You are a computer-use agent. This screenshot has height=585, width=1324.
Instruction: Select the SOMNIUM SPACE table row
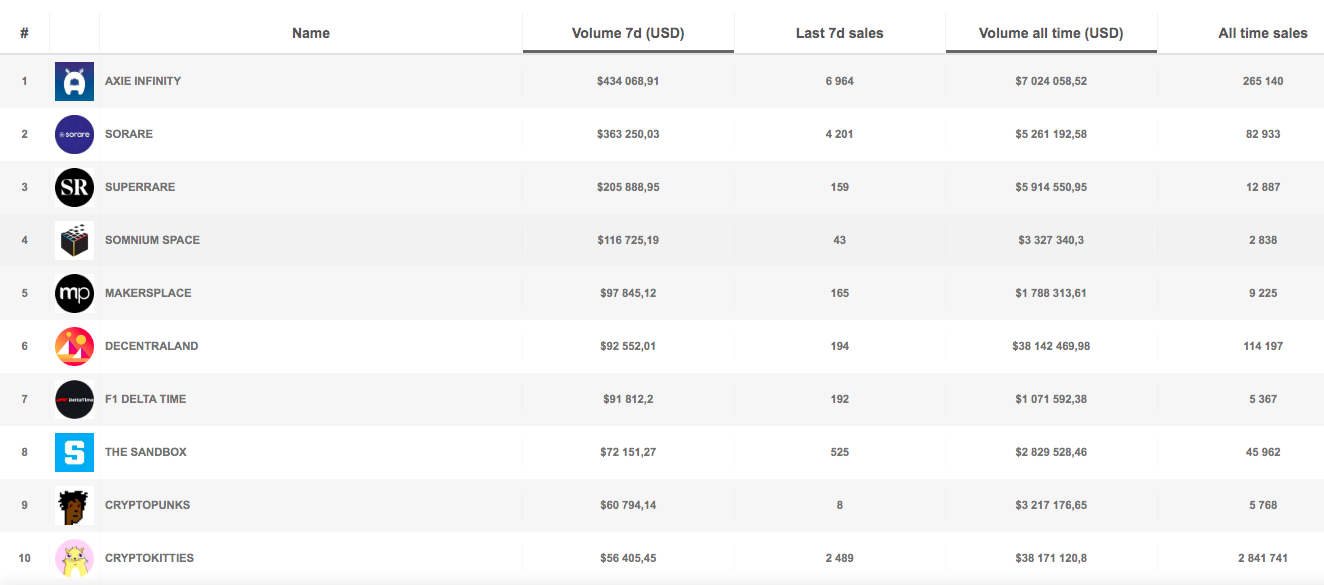click(x=662, y=240)
